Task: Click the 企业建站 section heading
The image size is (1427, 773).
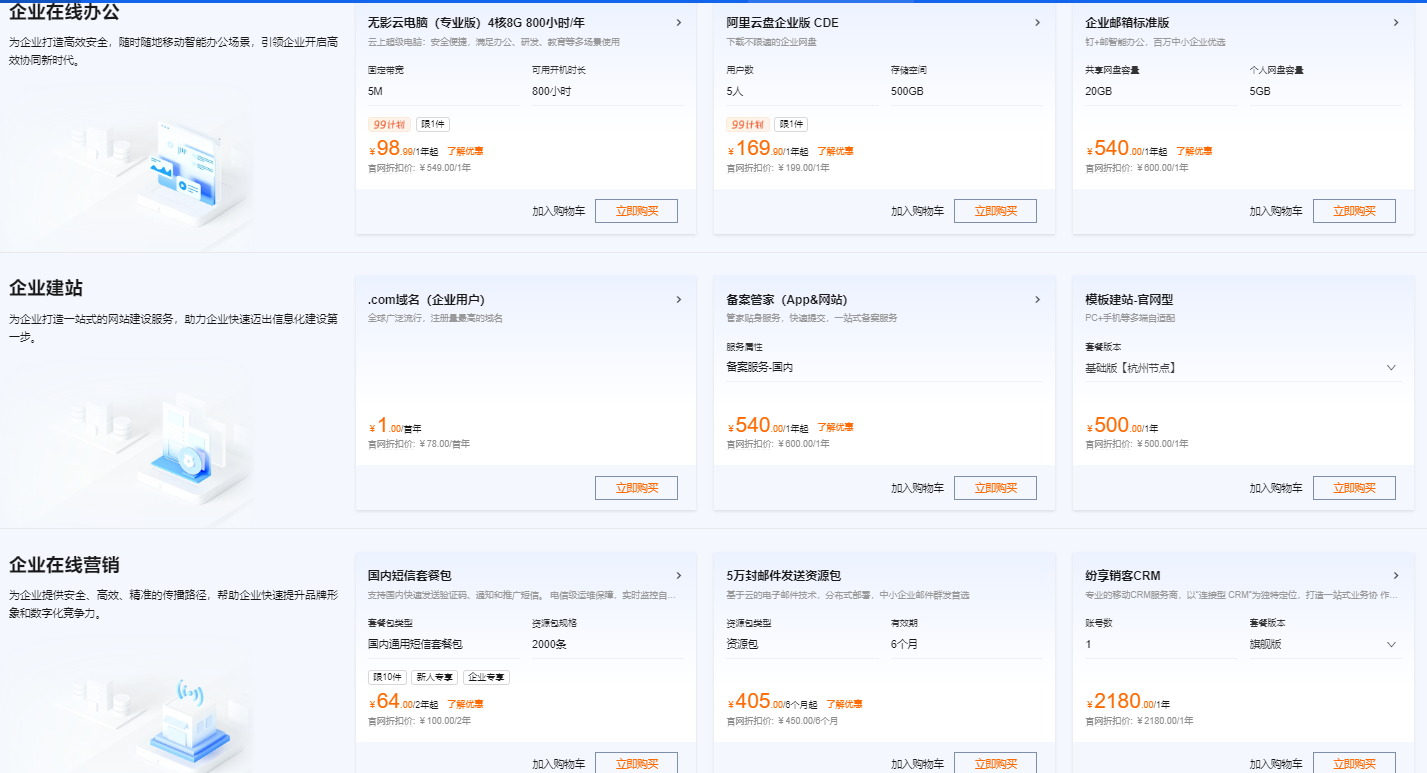Action: coord(46,288)
